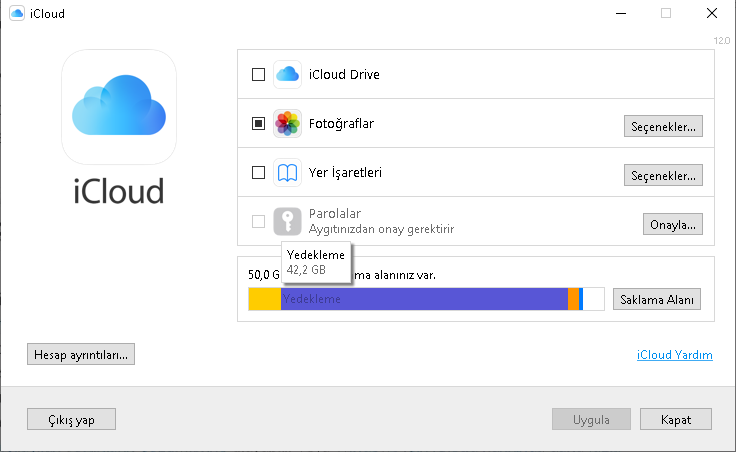The image size is (736, 452).
Task: Click the iCloud title bar icon
Action: click(16, 13)
